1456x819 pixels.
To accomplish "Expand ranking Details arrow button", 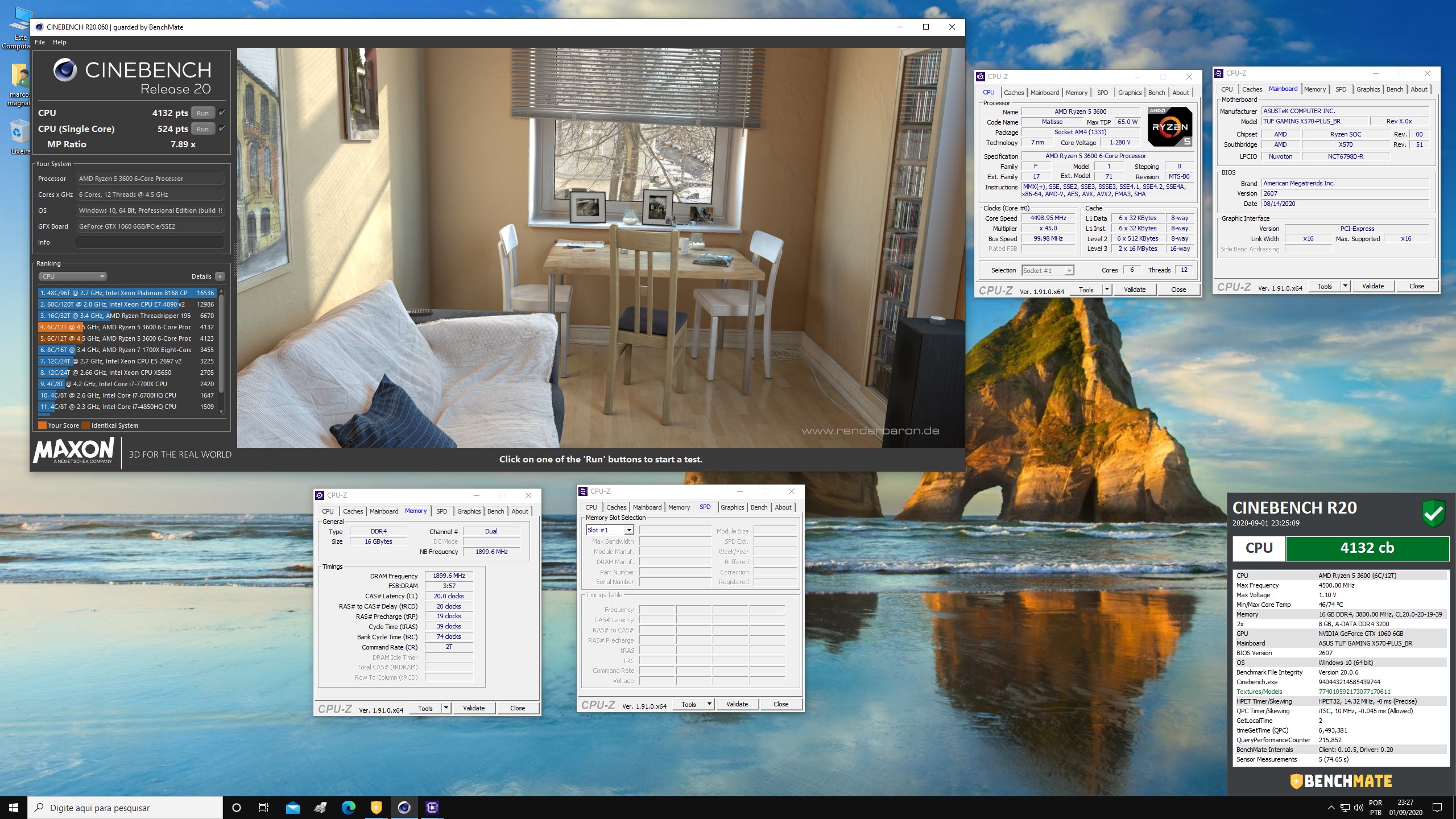I will coord(220,276).
